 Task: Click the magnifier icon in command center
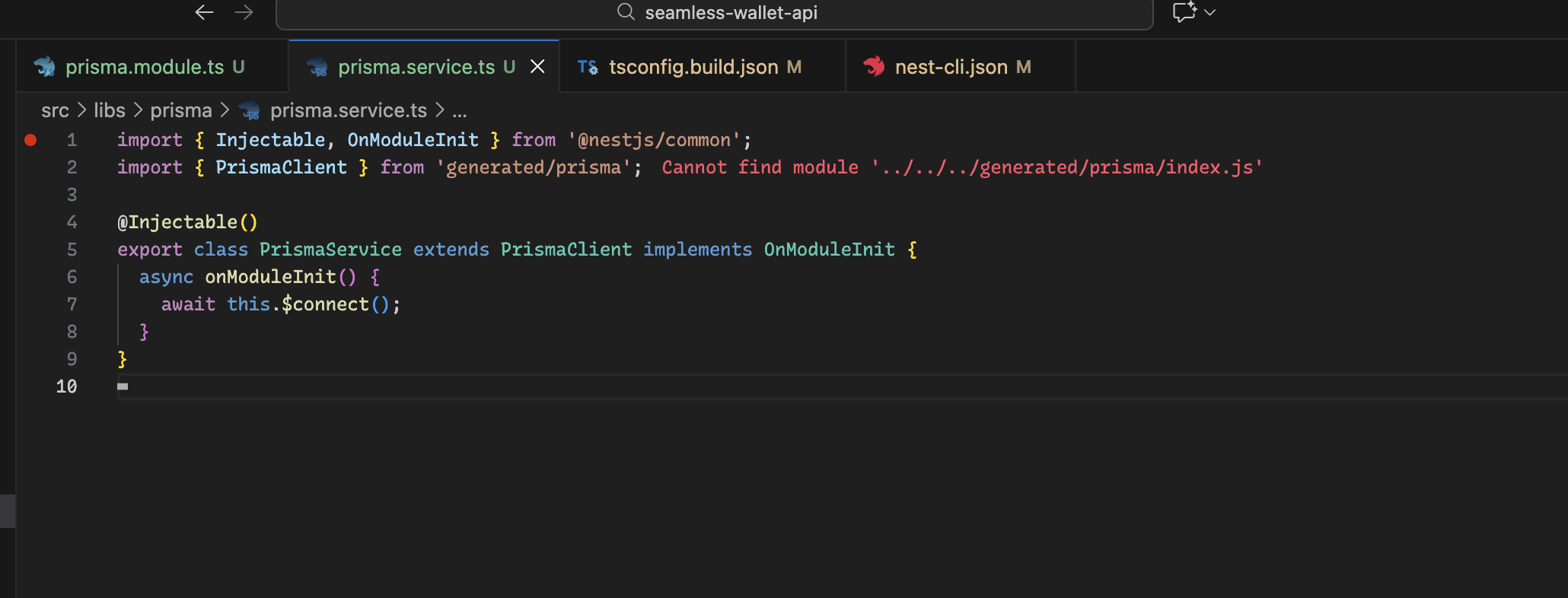click(626, 12)
